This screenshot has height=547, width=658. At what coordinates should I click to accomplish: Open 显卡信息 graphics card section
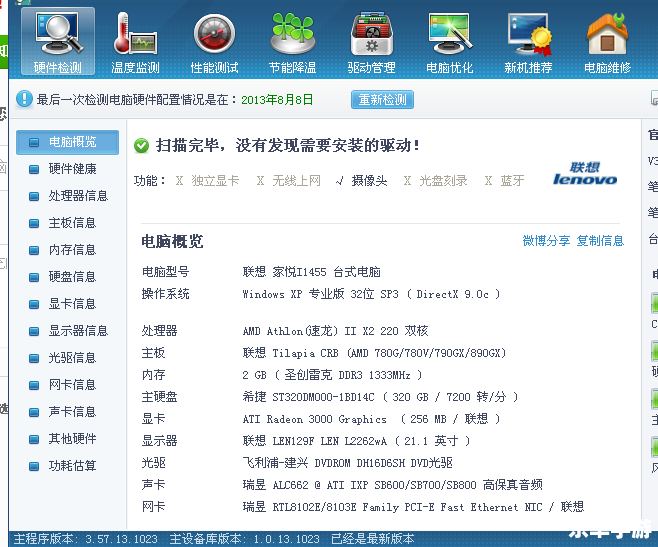pyautogui.click(x=71, y=304)
